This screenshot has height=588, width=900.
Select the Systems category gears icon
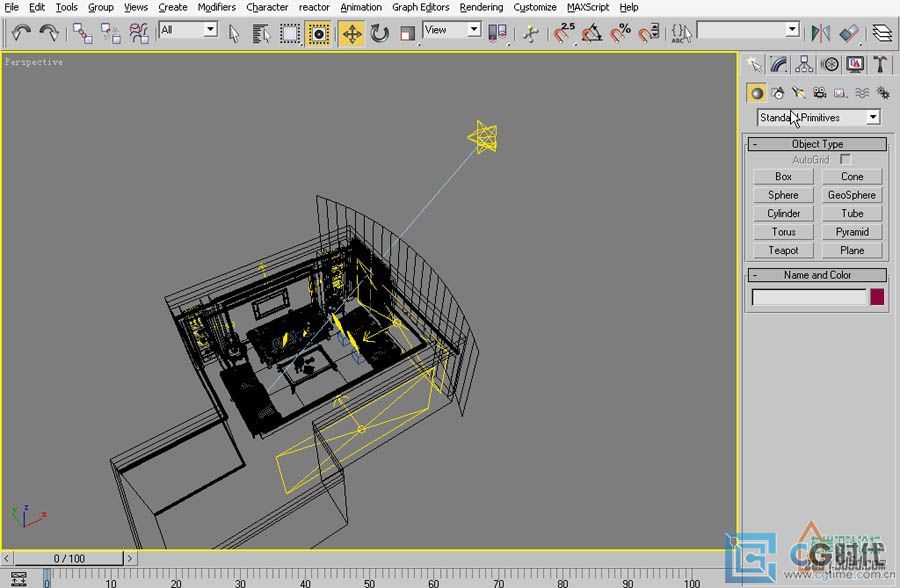[x=883, y=93]
